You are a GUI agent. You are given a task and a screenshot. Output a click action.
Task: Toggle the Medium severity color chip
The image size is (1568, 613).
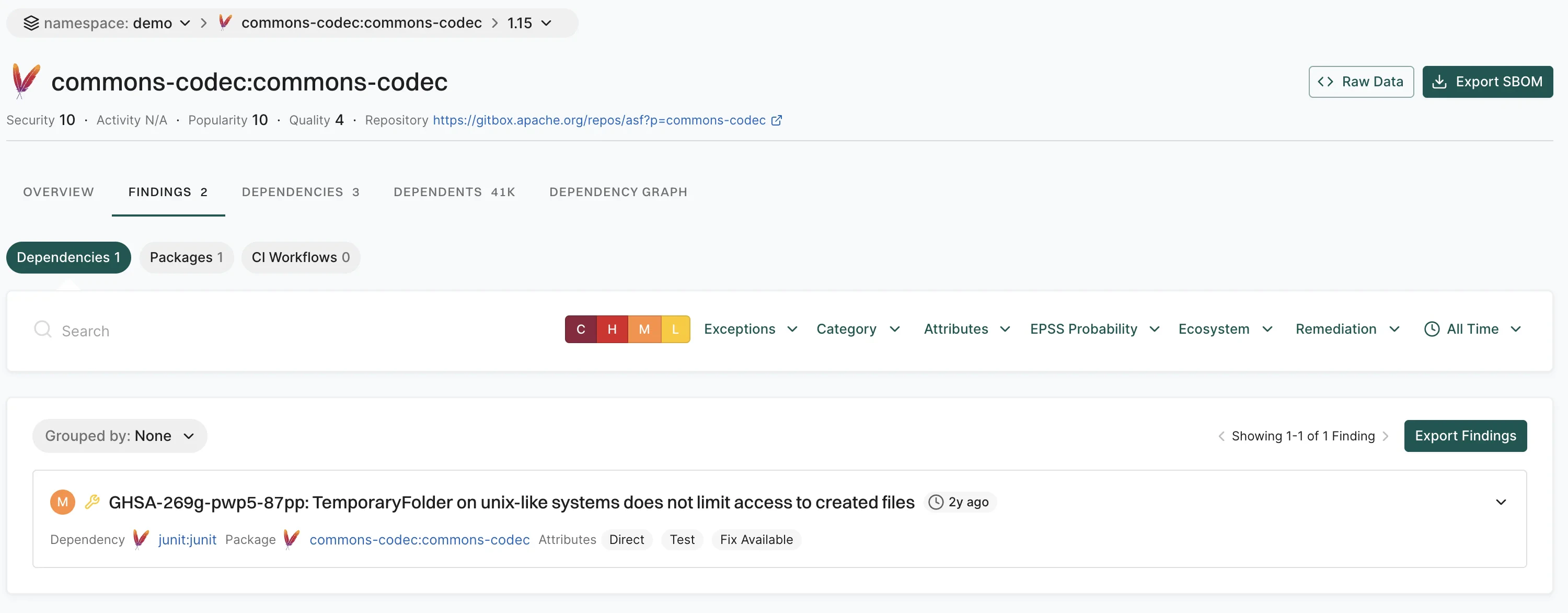pos(644,329)
